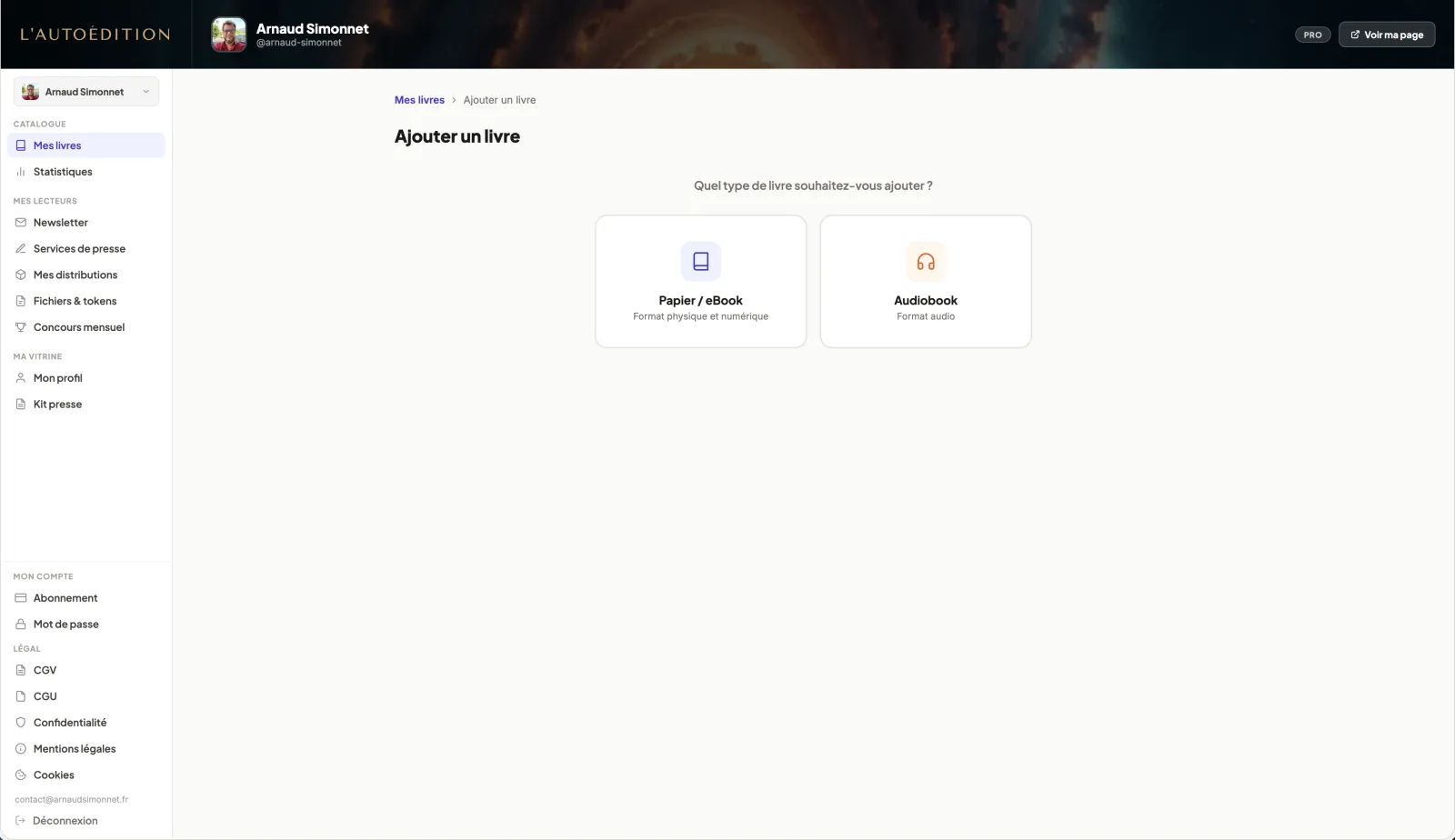Choose the Audiobook book type
This screenshot has width=1455, height=840.
click(x=926, y=282)
